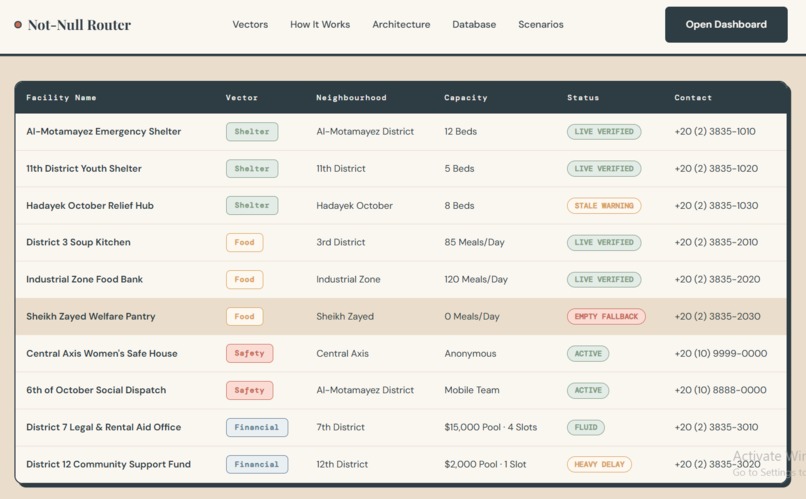This screenshot has width=806, height=499.
Task: Click phone number +20 (2) 3835-1020
Action: pyautogui.click(x=716, y=169)
